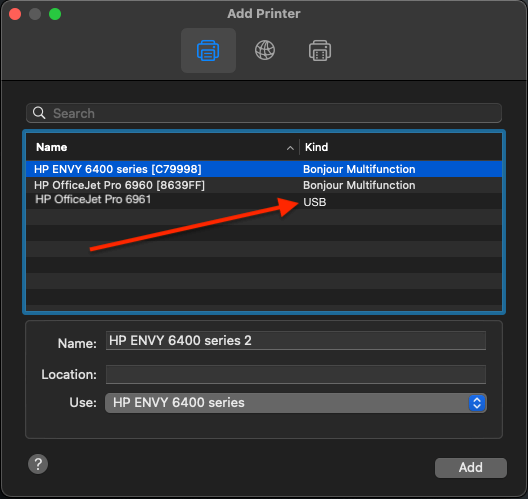Select the Default printer tab icon
The width and height of the screenshot is (528, 499).
pos(208,51)
